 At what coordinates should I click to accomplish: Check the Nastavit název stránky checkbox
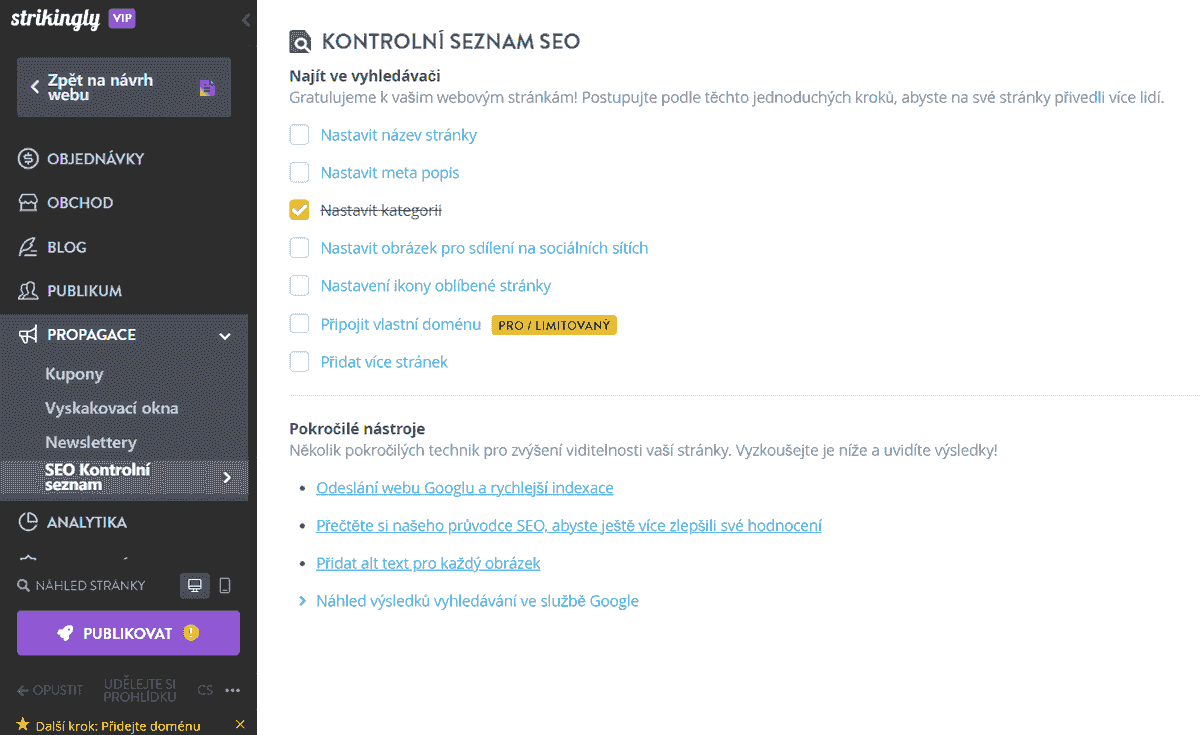click(x=299, y=135)
